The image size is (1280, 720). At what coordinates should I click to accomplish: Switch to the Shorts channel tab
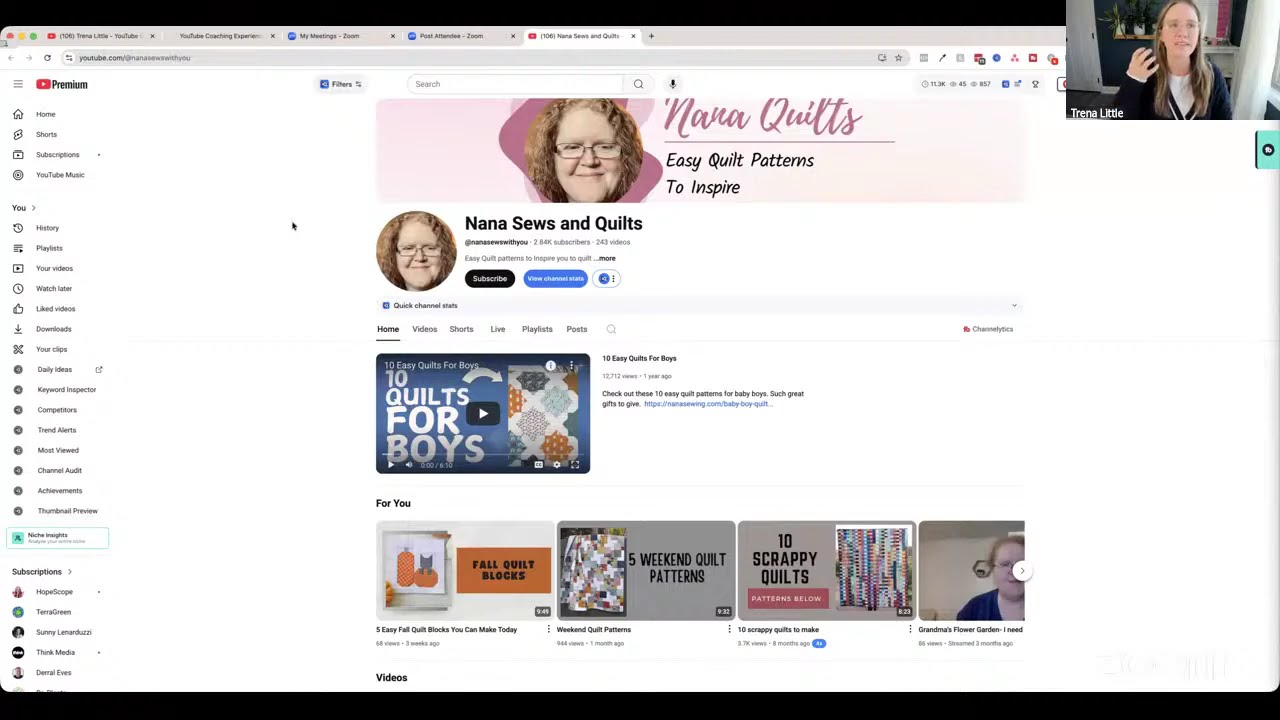[x=461, y=329]
